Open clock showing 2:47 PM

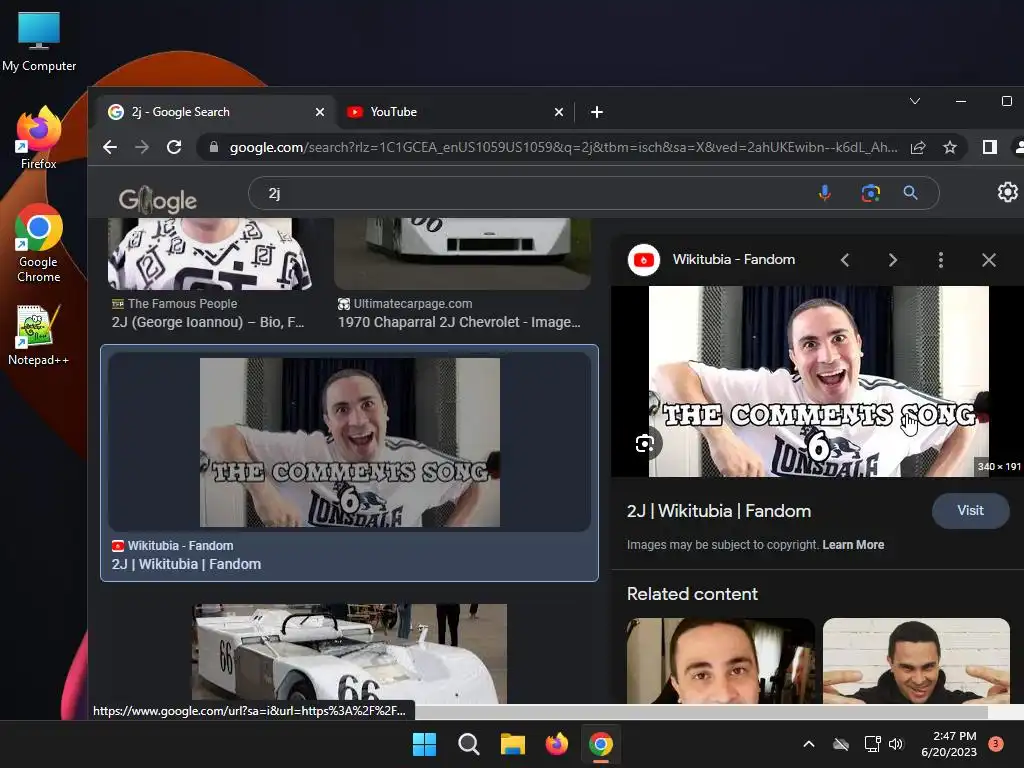949,744
